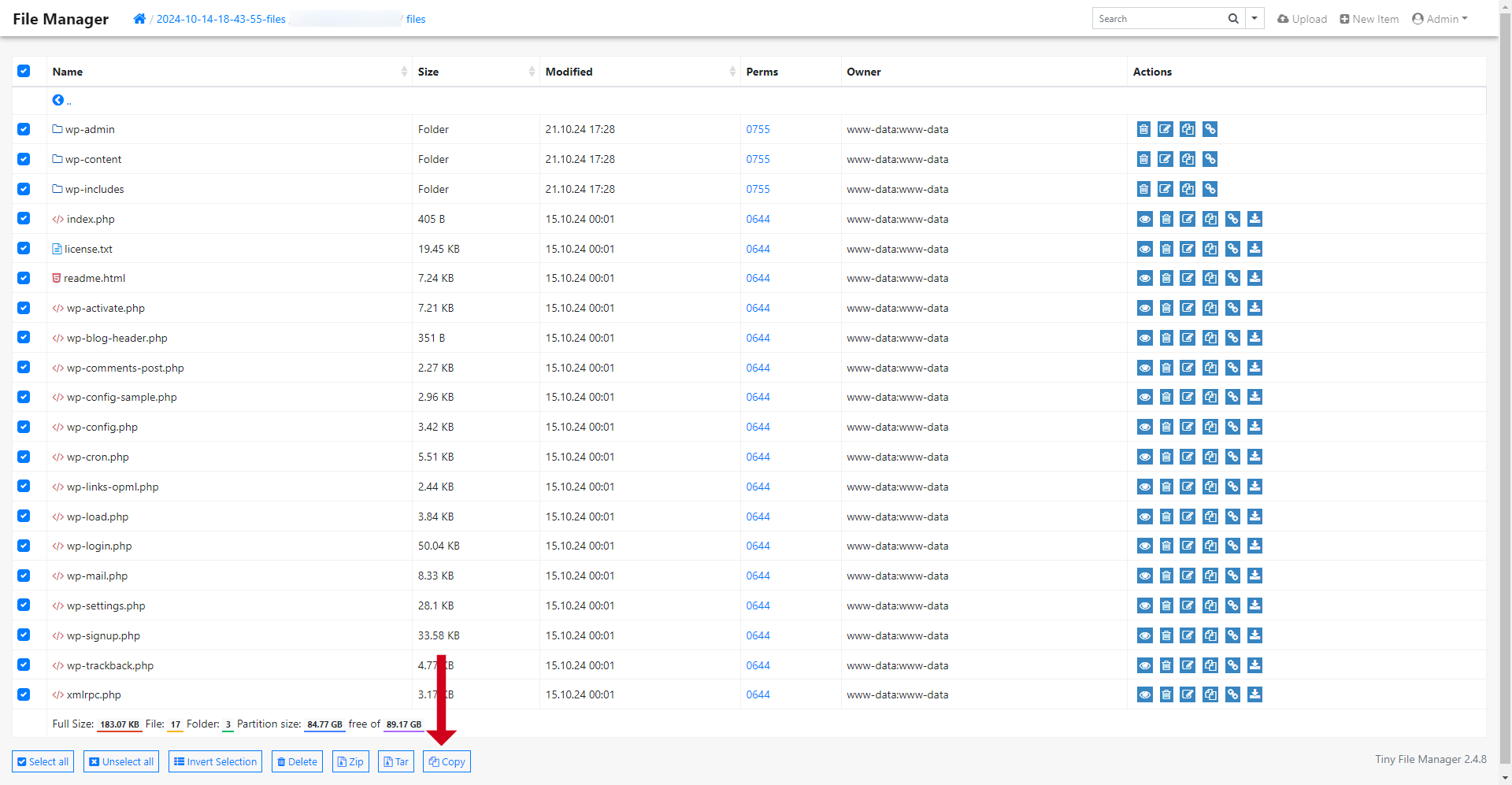
Task: Delete the wp-admin folder via trash icon
Action: coord(1143,129)
